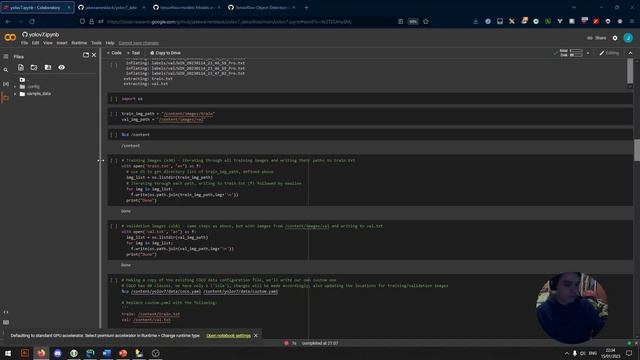Image resolution: width=640 pixels, height=360 pixels.
Task: Click the Firefox taskbar icon
Action: click(41, 353)
